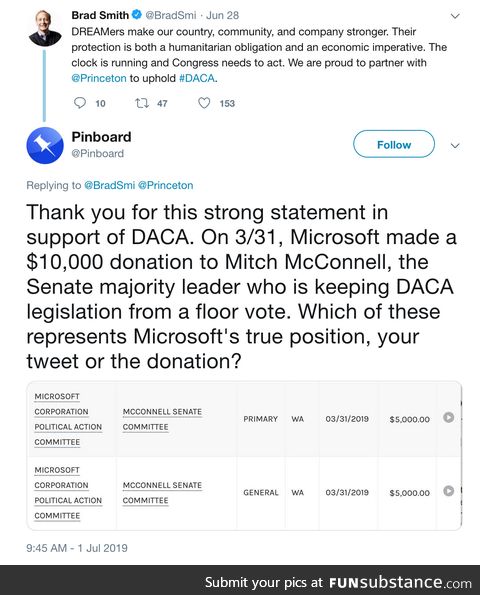The width and height of the screenshot is (480, 595).
Task: Click the @BradSmi handle beside Brad Smith
Action: tap(171, 15)
